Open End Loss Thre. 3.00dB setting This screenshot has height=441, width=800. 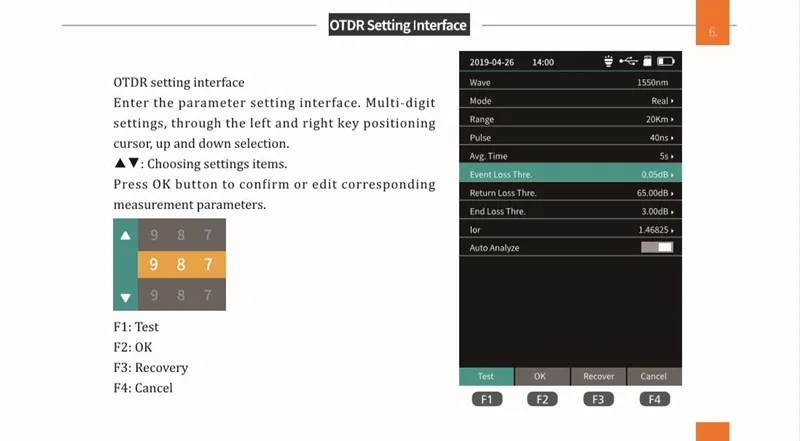click(x=570, y=211)
